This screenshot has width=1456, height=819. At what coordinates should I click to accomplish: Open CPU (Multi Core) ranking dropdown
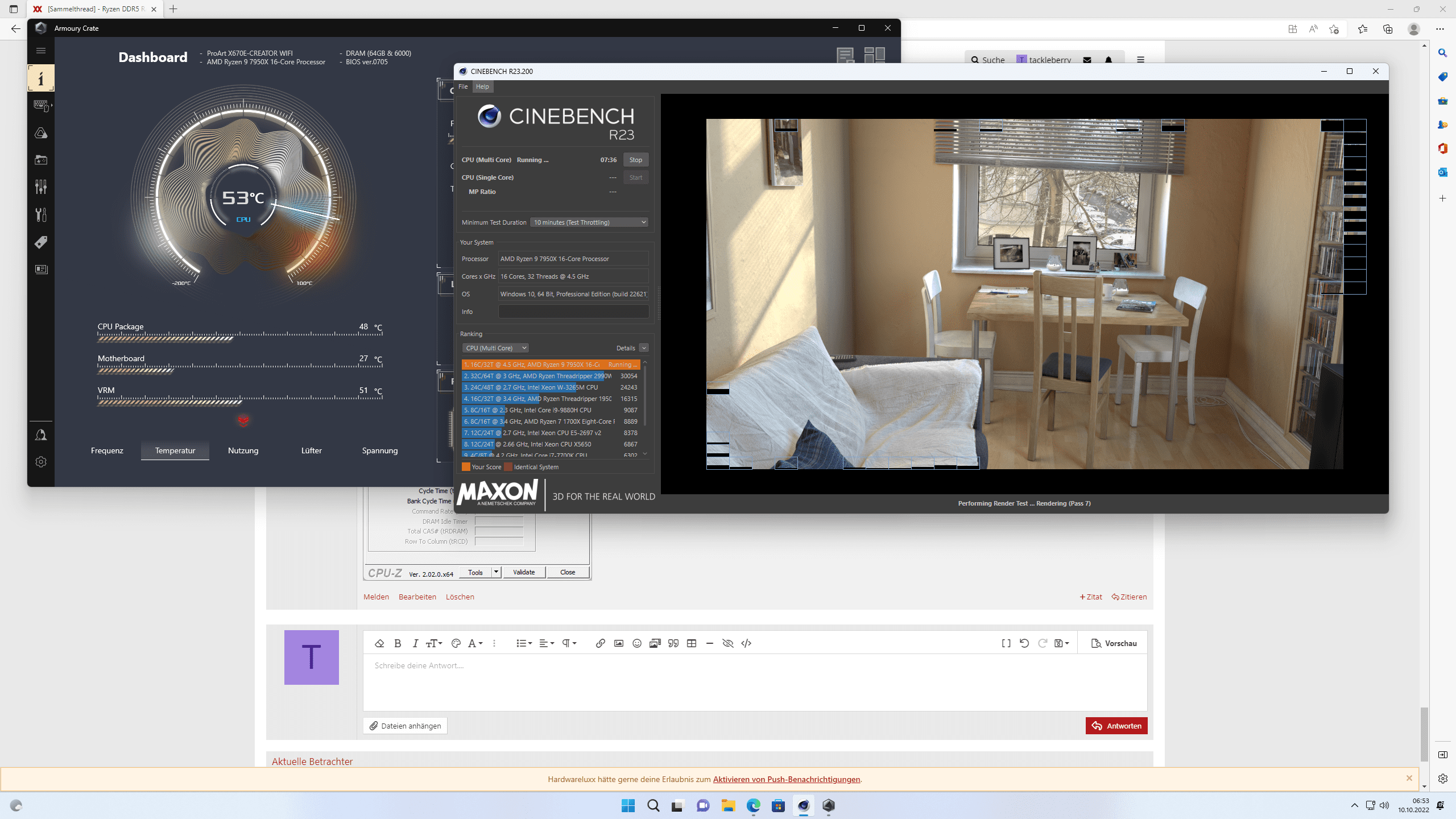click(495, 348)
